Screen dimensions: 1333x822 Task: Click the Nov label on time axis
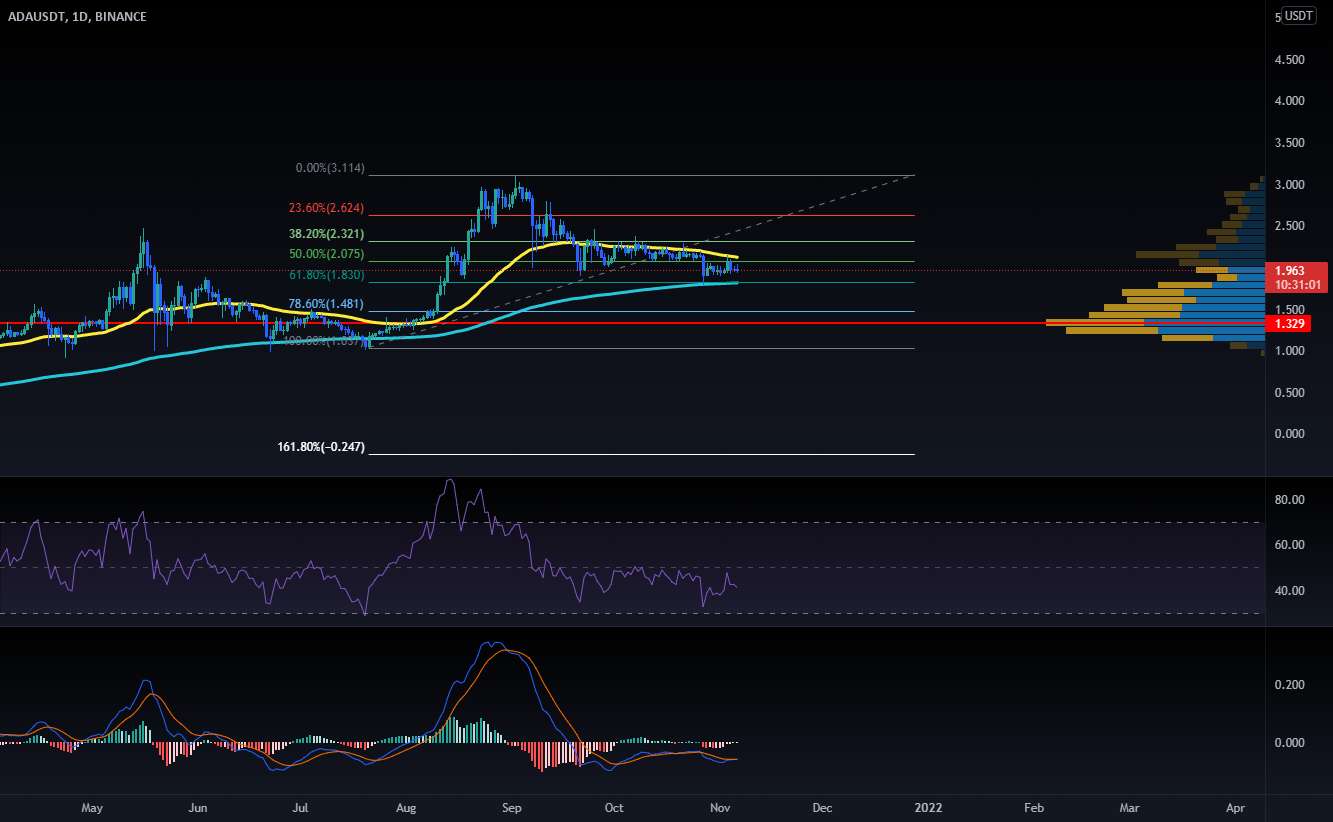(x=720, y=807)
